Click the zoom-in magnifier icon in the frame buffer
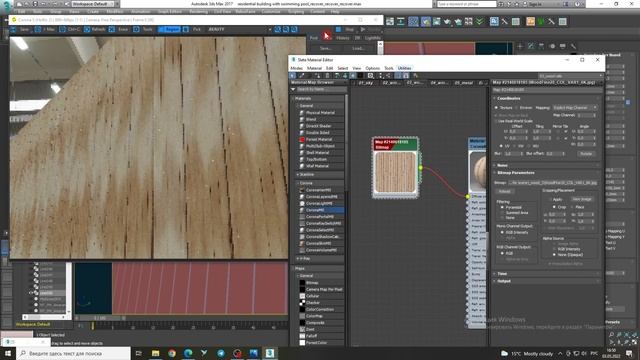This screenshot has height=360, width=640. 278,29
